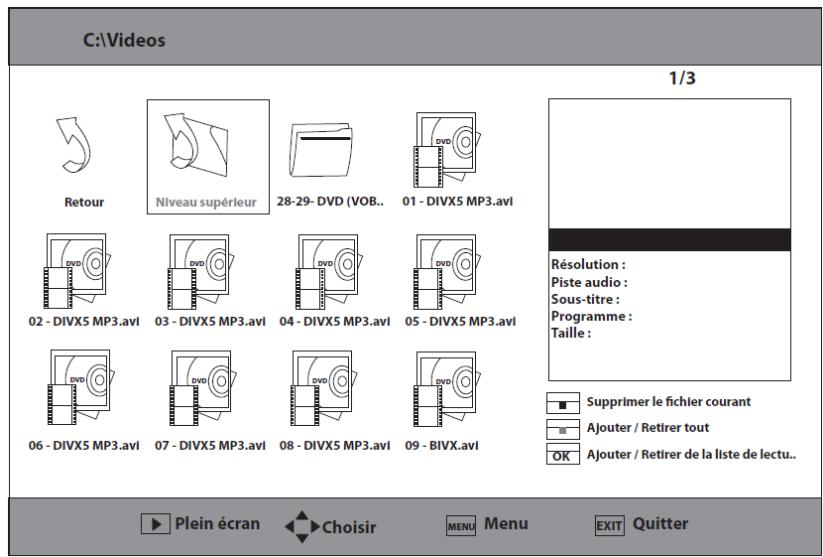Pick the 06 - DIVX5 MP3.avi video icon
Viewport: 823px width, 557px height.
pyautogui.click(x=74, y=395)
